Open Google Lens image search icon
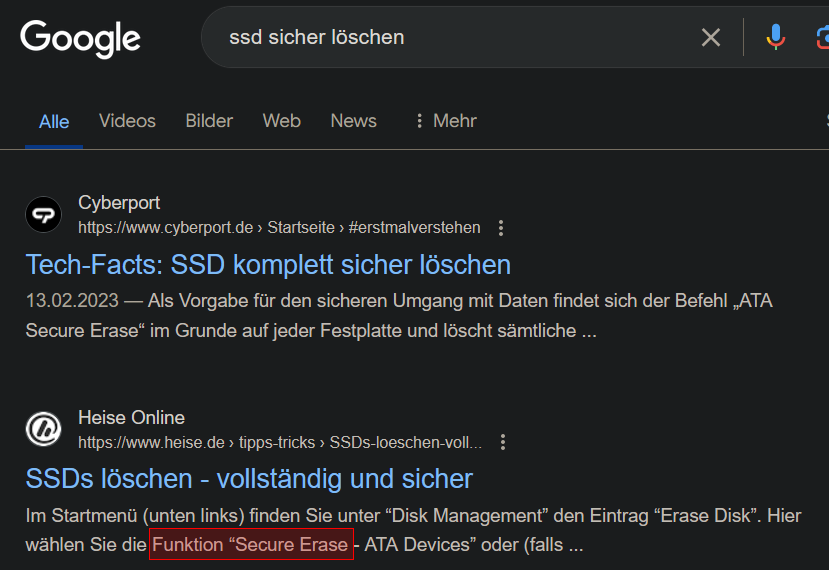The width and height of the screenshot is (829, 570). (x=823, y=38)
